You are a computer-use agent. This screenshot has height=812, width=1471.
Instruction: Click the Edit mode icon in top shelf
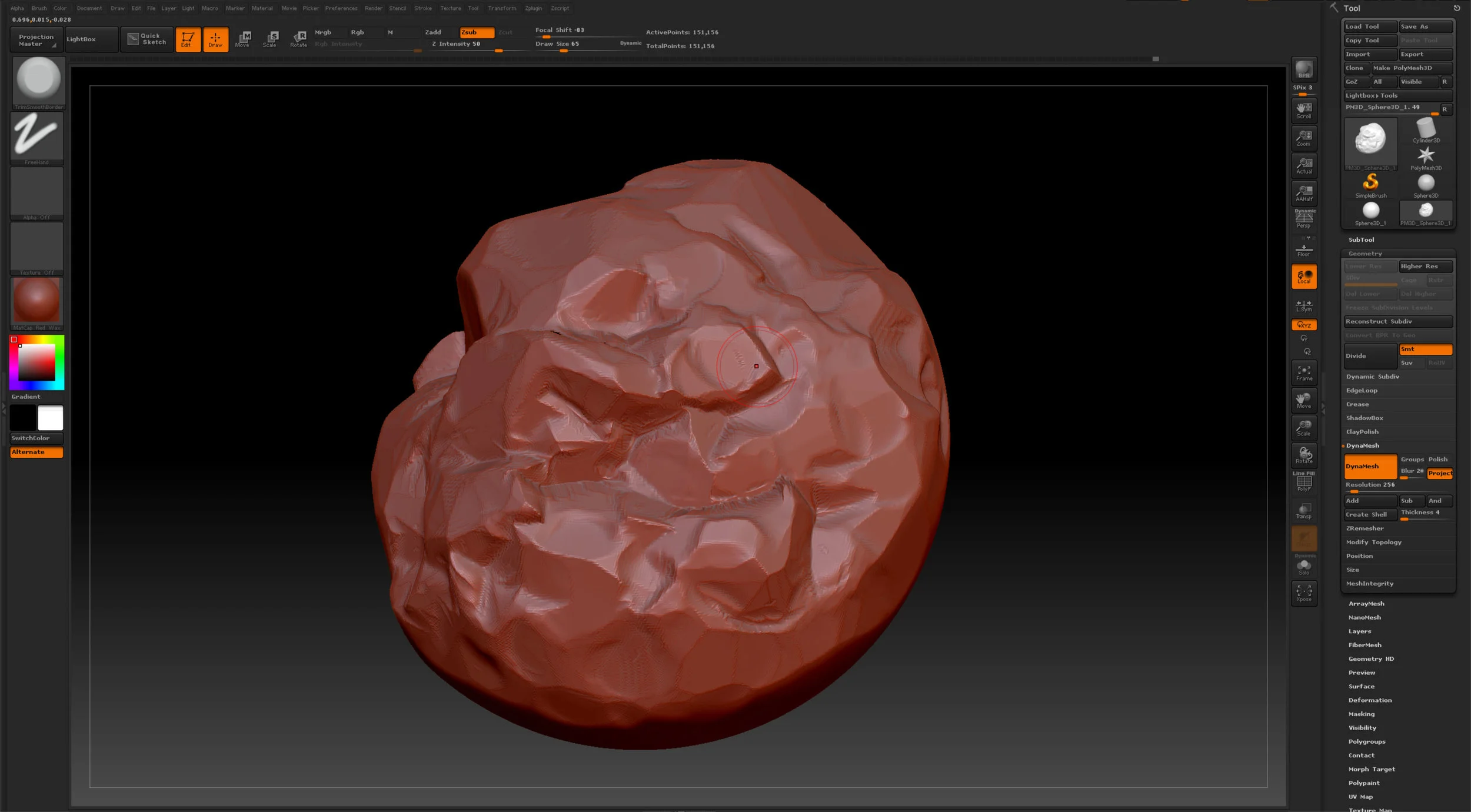tap(187, 39)
